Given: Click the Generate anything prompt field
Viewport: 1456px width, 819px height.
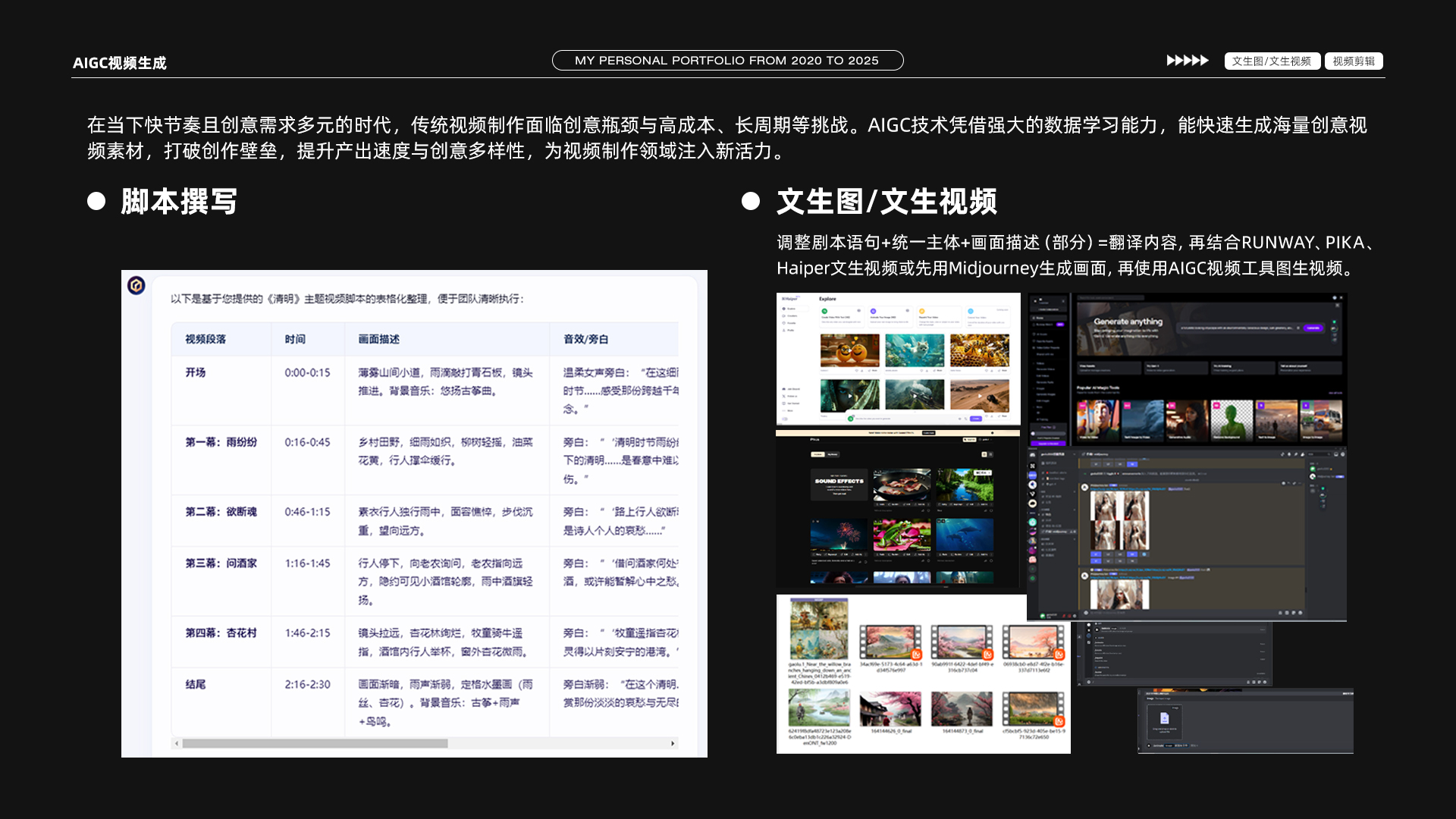Looking at the screenshot, I should pyautogui.click(x=1236, y=328).
